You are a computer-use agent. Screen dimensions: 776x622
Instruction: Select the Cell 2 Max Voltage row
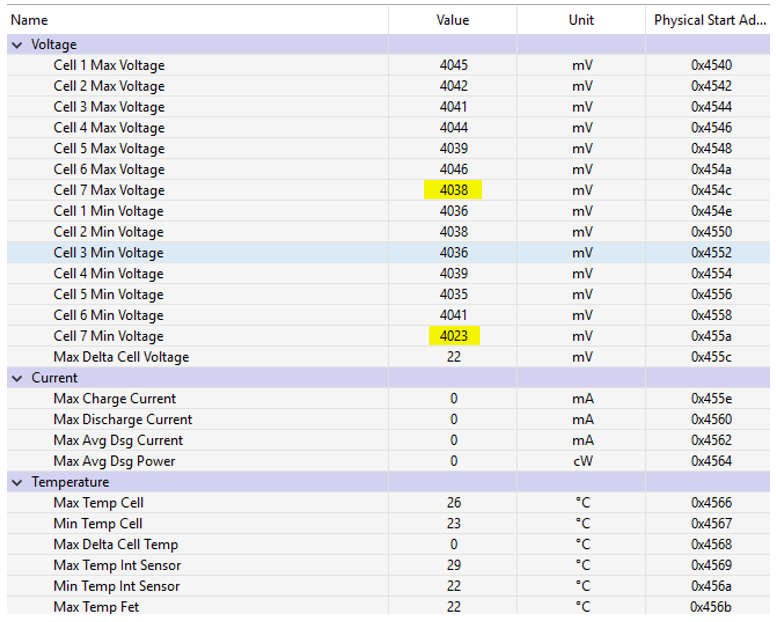point(388,86)
